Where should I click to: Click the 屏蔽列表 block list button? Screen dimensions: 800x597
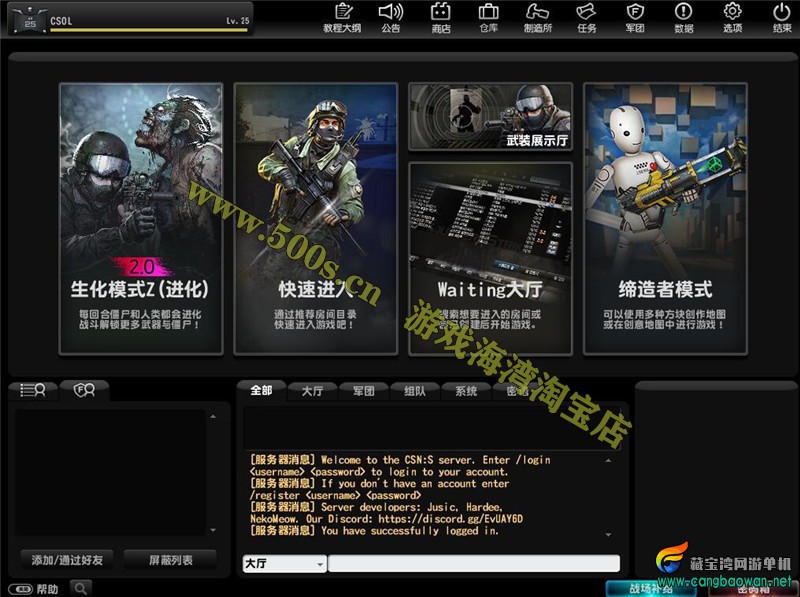(x=171, y=559)
